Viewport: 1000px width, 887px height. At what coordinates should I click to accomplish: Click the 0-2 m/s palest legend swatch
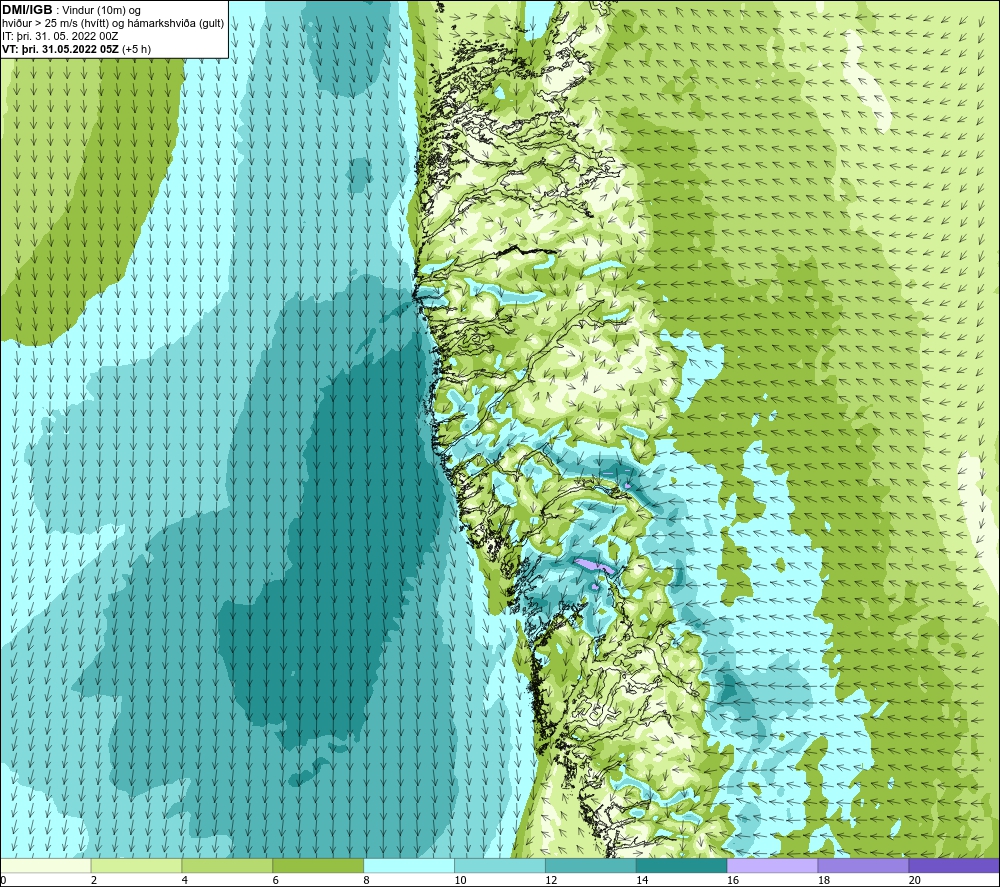[46, 865]
